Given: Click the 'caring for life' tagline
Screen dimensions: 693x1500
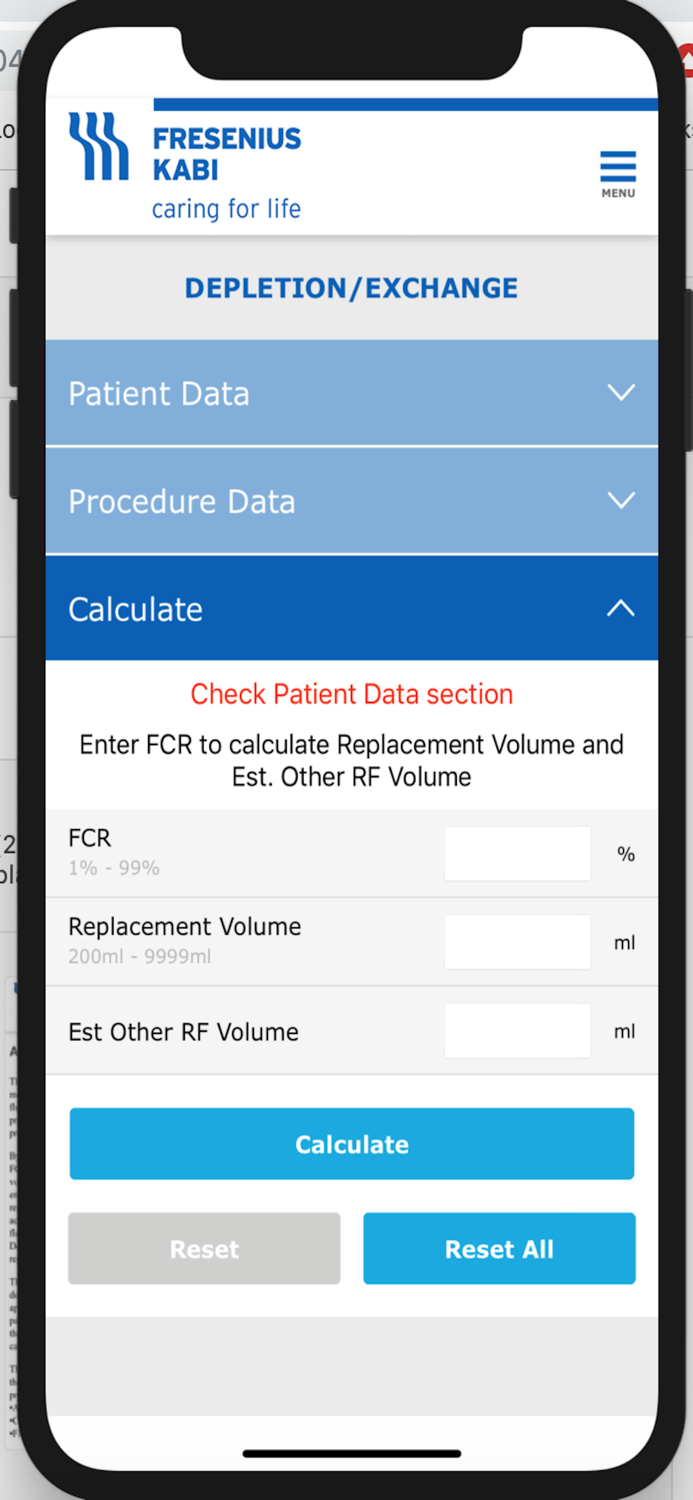Looking at the screenshot, I should tap(226, 208).
